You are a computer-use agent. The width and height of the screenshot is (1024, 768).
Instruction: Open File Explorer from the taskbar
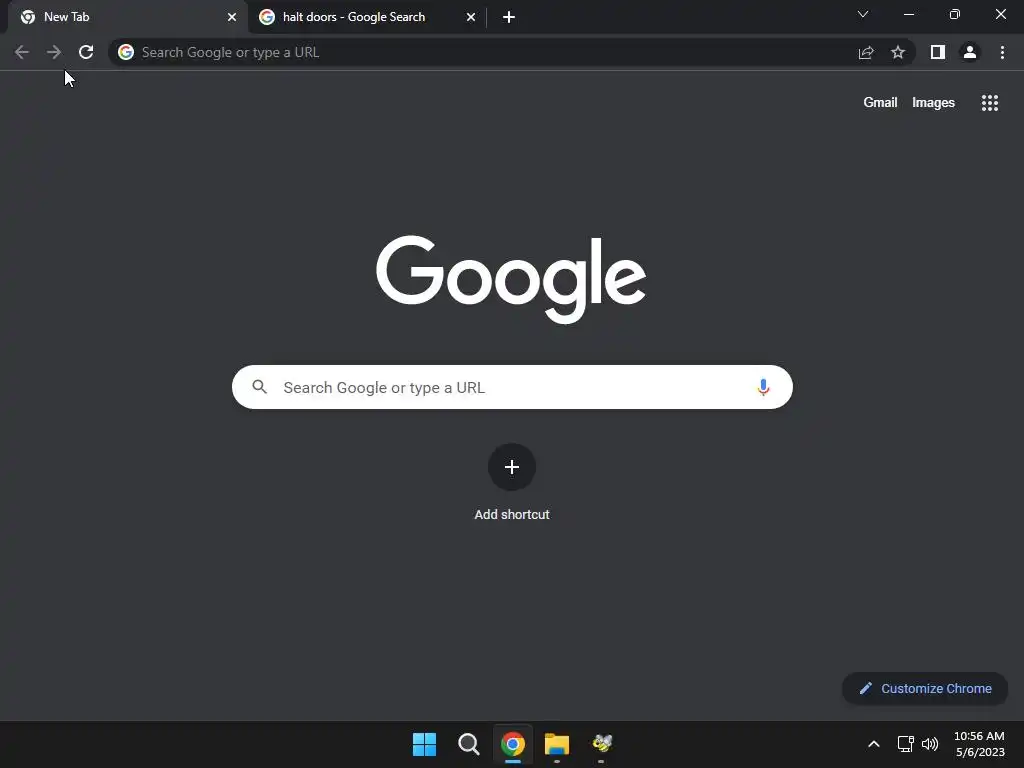pos(557,744)
